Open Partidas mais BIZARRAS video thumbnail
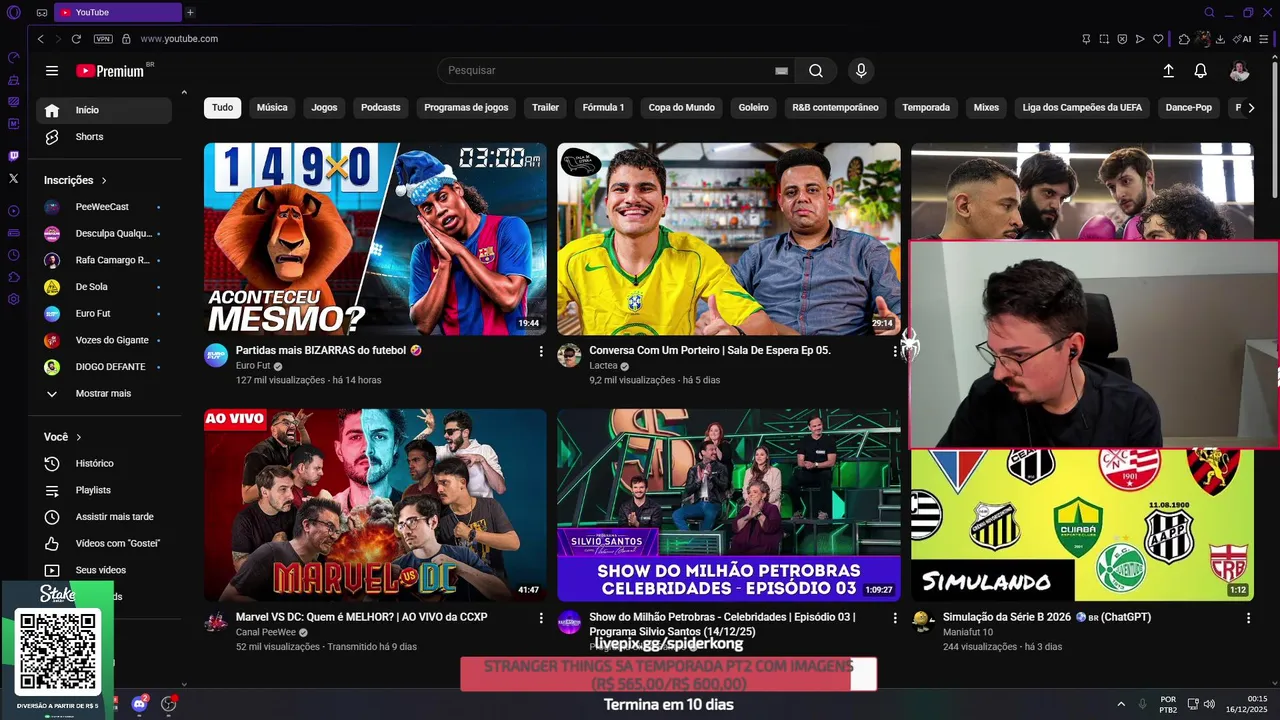1280x720 pixels. click(375, 239)
